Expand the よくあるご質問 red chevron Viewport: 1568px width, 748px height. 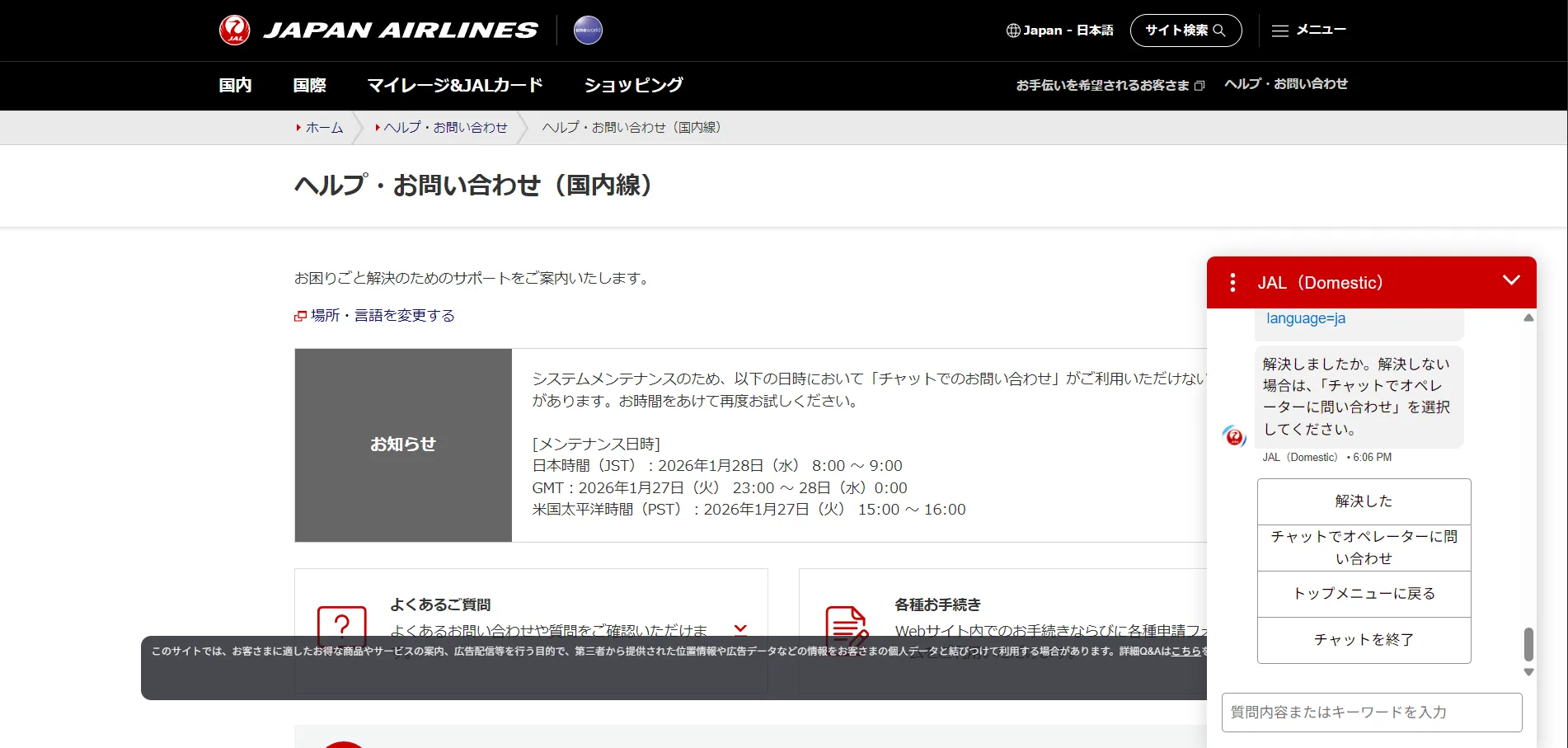(x=740, y=629)
